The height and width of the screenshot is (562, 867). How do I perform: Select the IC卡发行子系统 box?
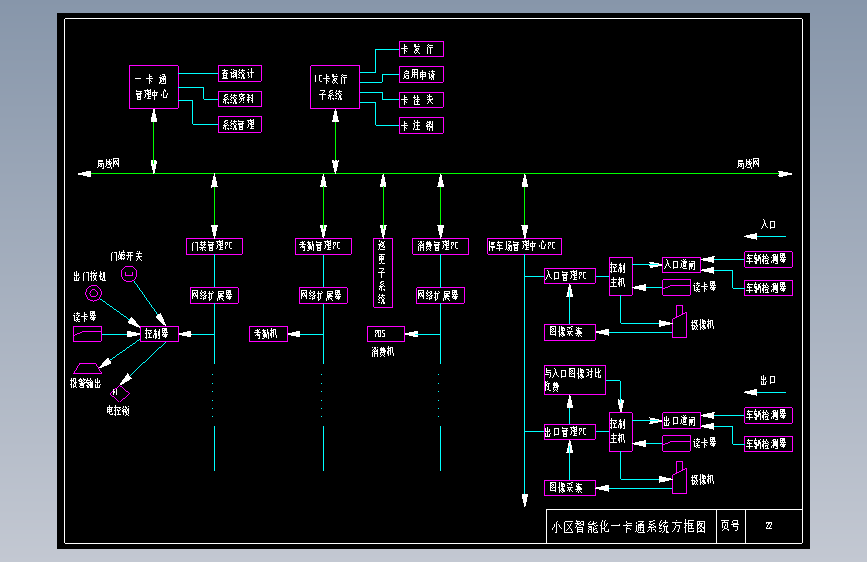[x=335, y=87]
